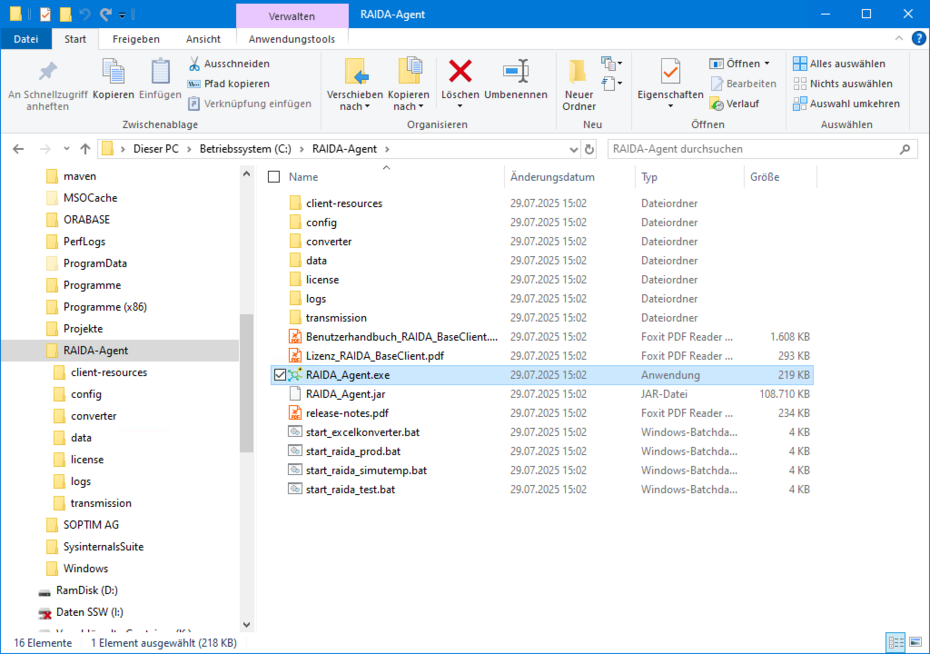
Task: Select the maven folder in the tree
Action: pos(79,176)
